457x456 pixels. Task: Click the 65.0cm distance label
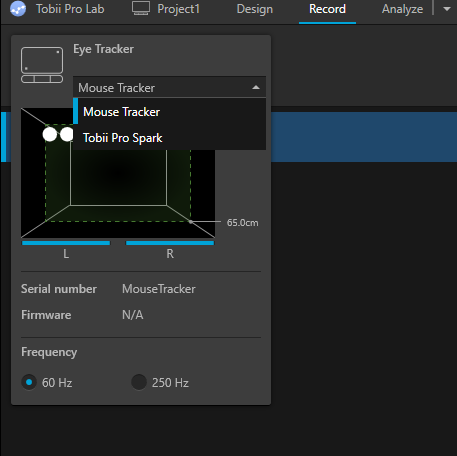pos(242,223)
